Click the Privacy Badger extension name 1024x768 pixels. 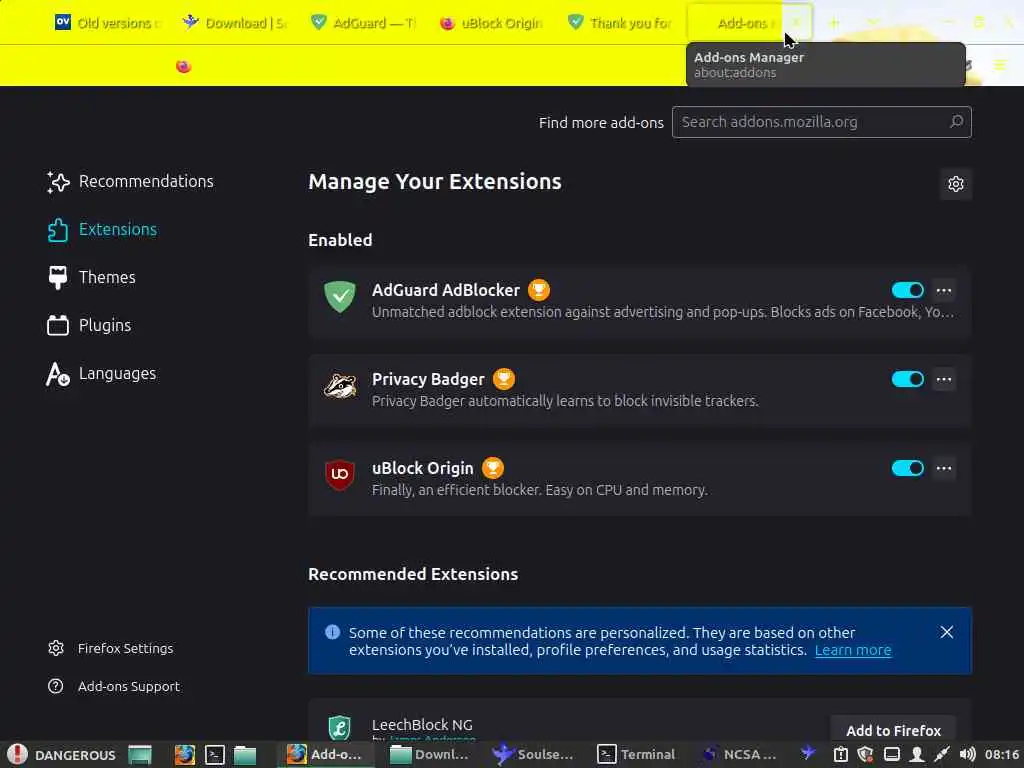[428, 379]
